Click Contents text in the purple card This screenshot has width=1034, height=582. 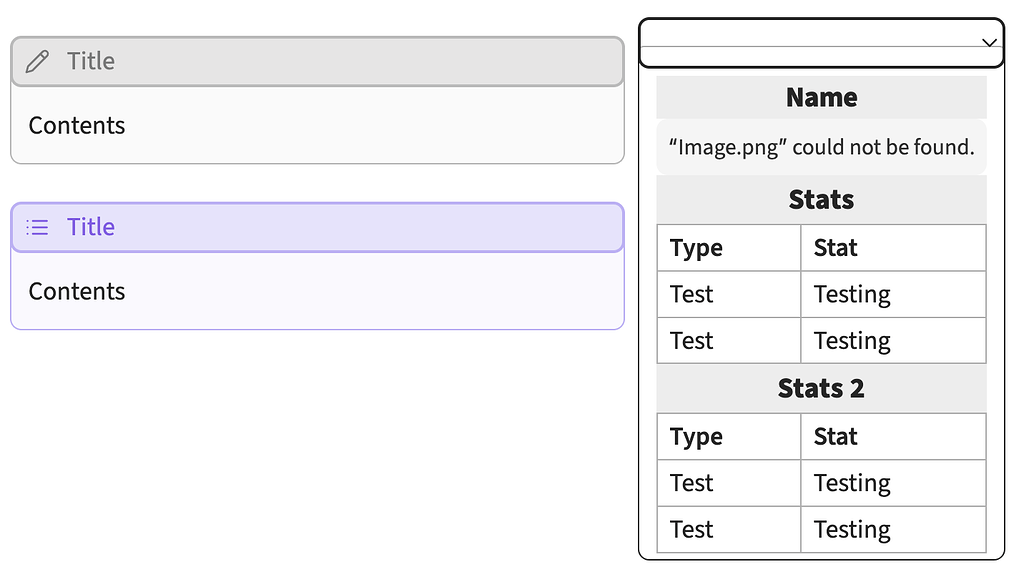76,291
